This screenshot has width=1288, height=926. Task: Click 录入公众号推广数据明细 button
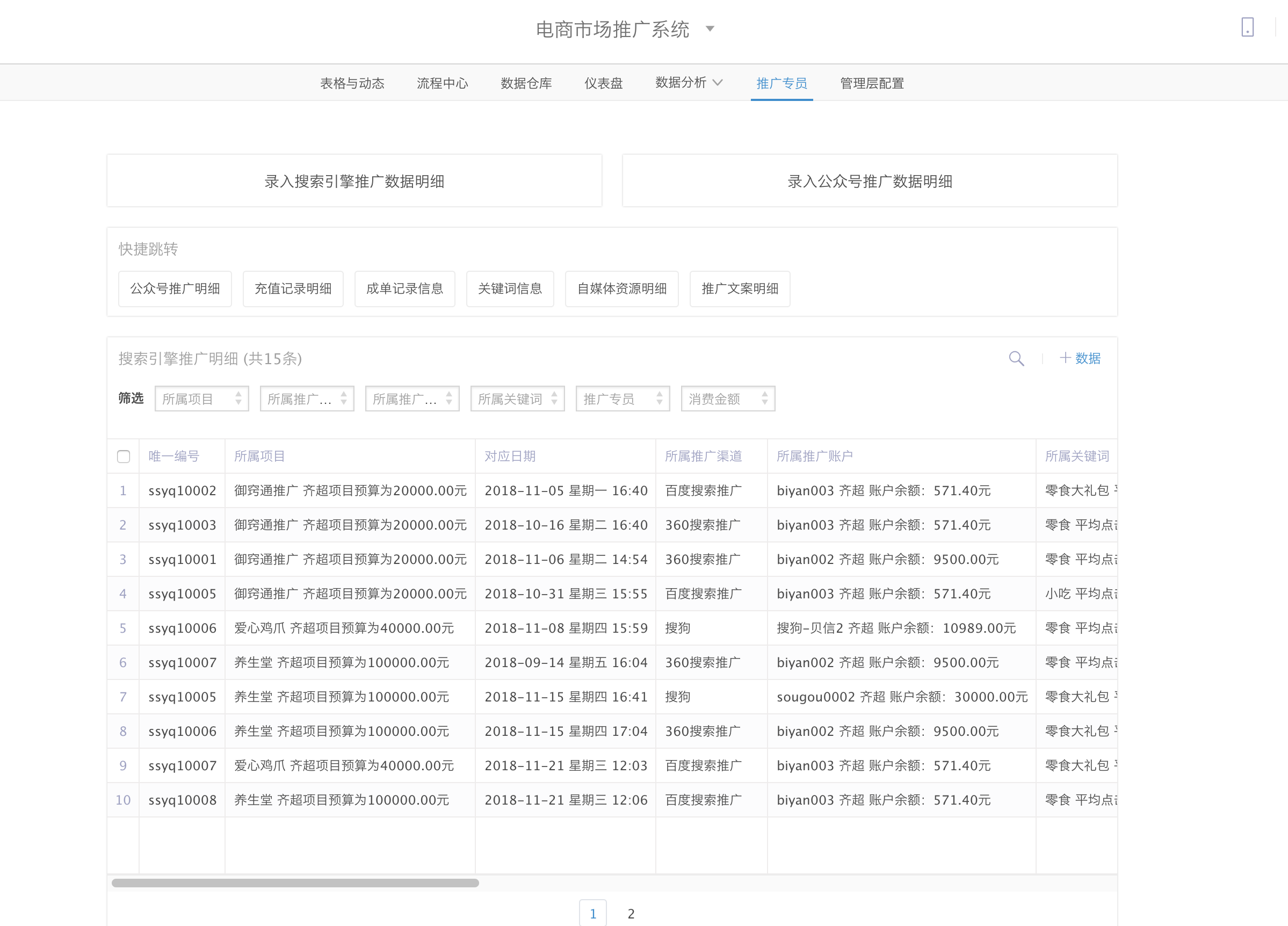870,181
